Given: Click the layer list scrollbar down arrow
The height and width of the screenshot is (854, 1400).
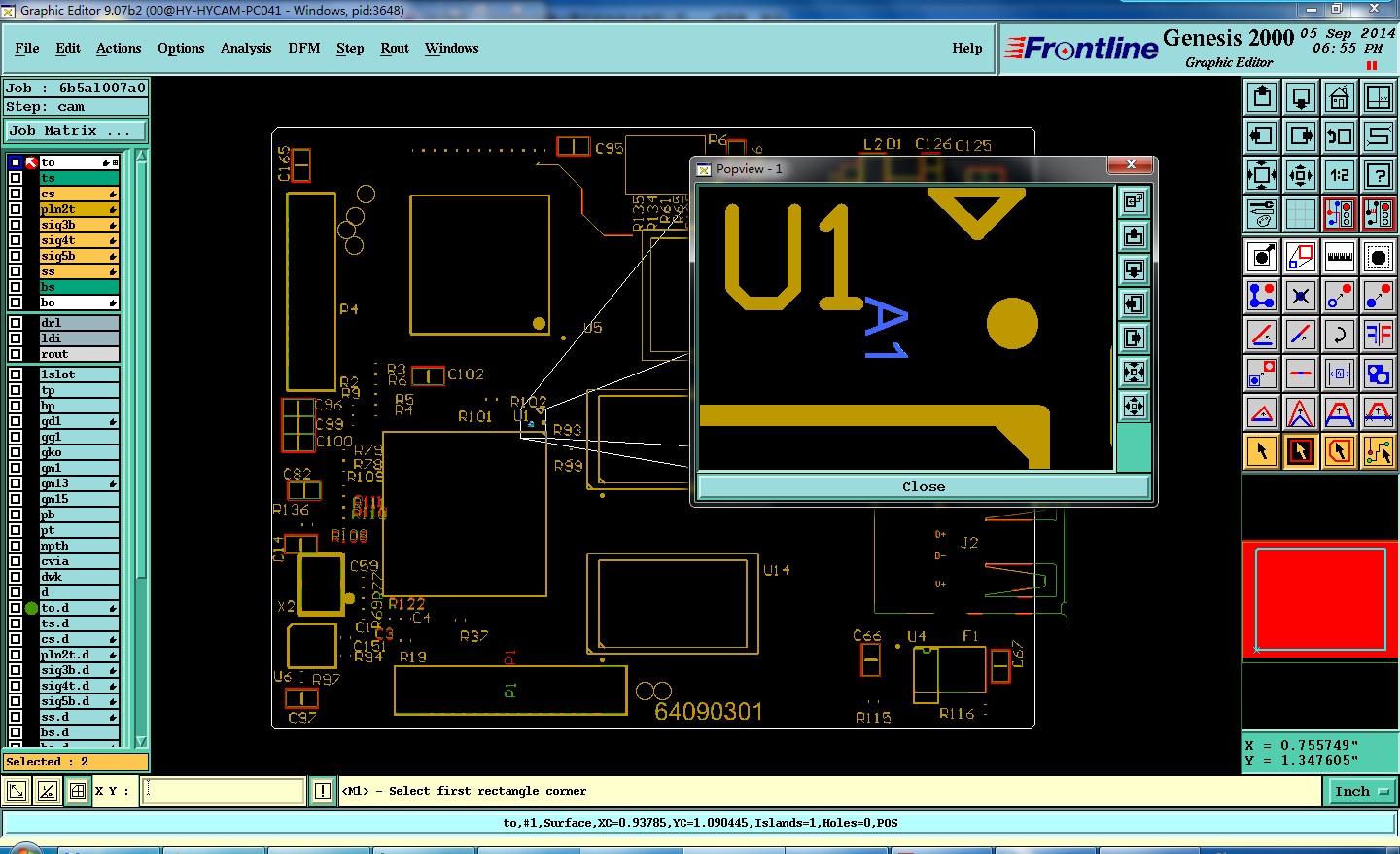Looking at the screenshot, I should point(141,741).
